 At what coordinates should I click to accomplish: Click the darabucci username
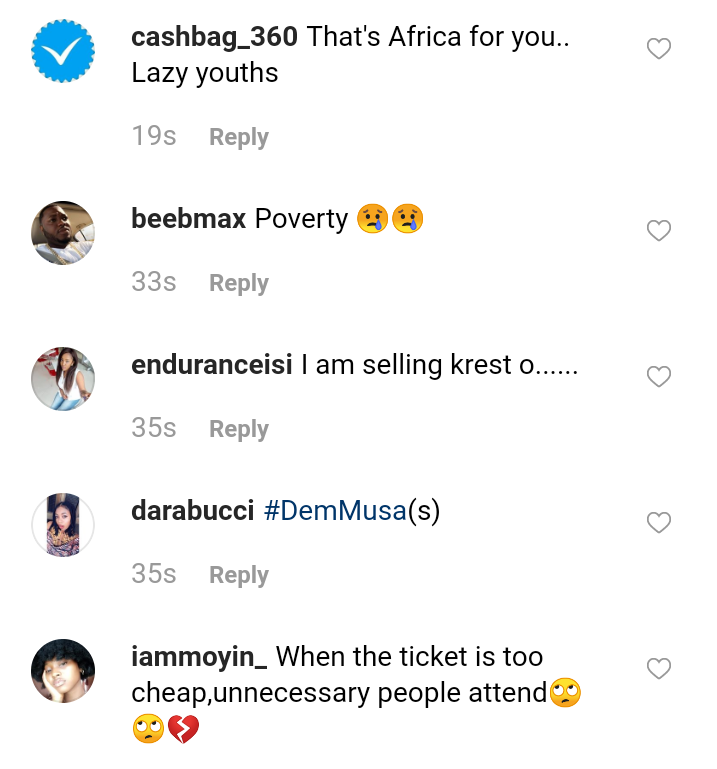(x=190, y=511)
